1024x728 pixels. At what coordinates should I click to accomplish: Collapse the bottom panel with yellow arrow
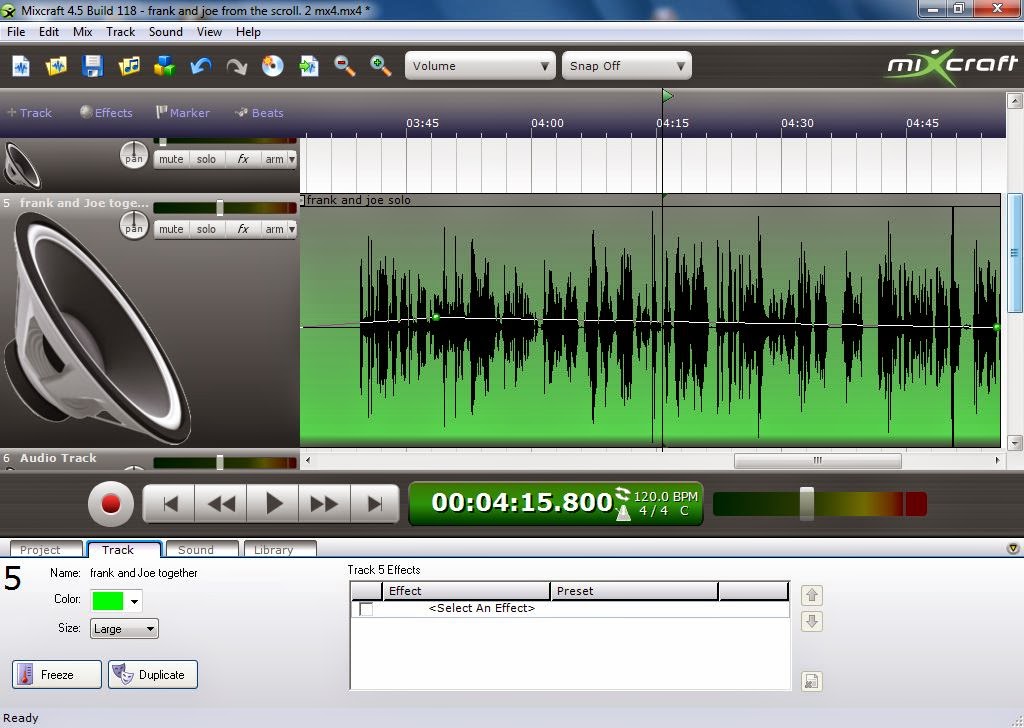(x=1013, y=548)
